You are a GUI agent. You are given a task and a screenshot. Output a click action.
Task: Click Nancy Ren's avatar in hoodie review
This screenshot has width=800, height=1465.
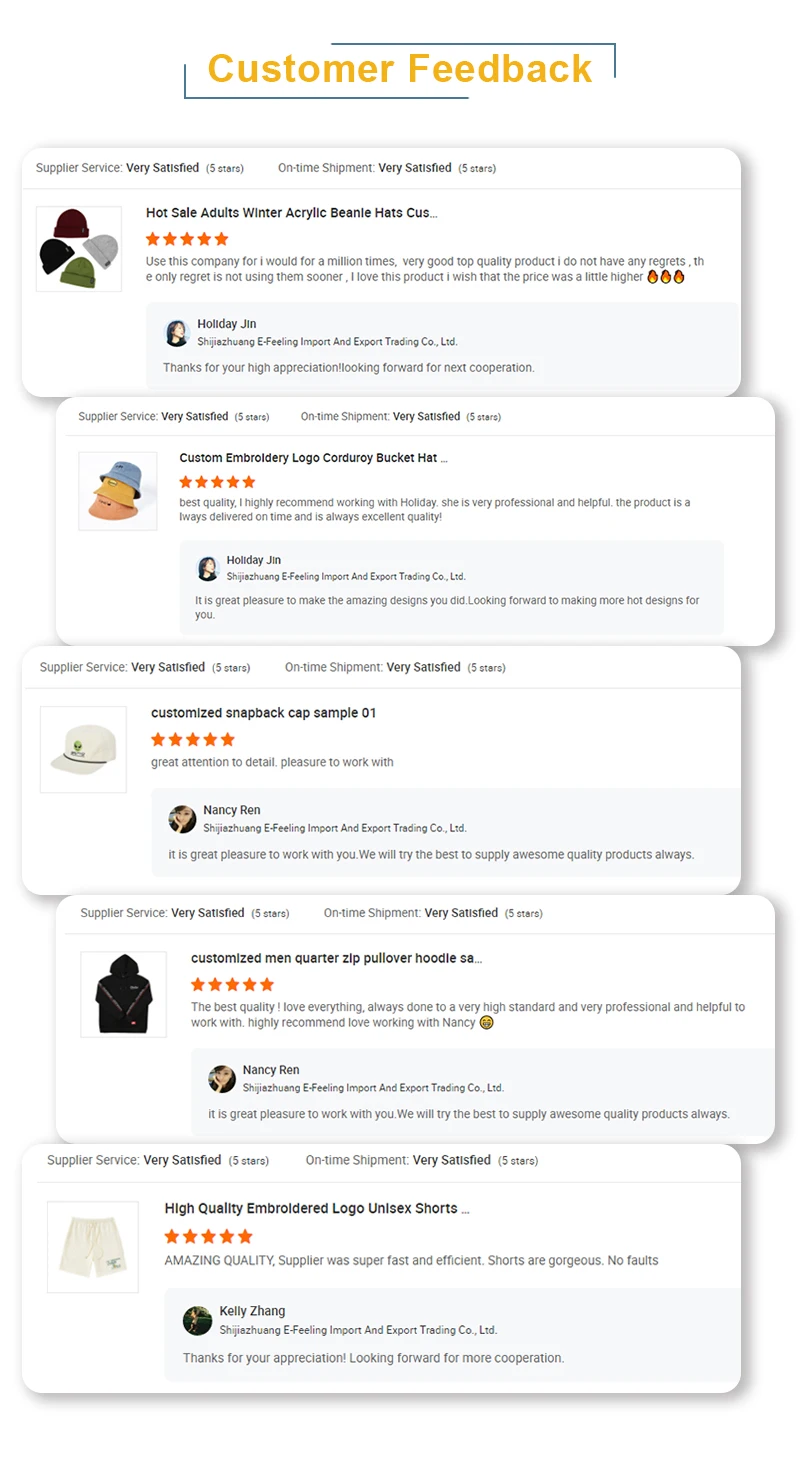click(222, 1078)
